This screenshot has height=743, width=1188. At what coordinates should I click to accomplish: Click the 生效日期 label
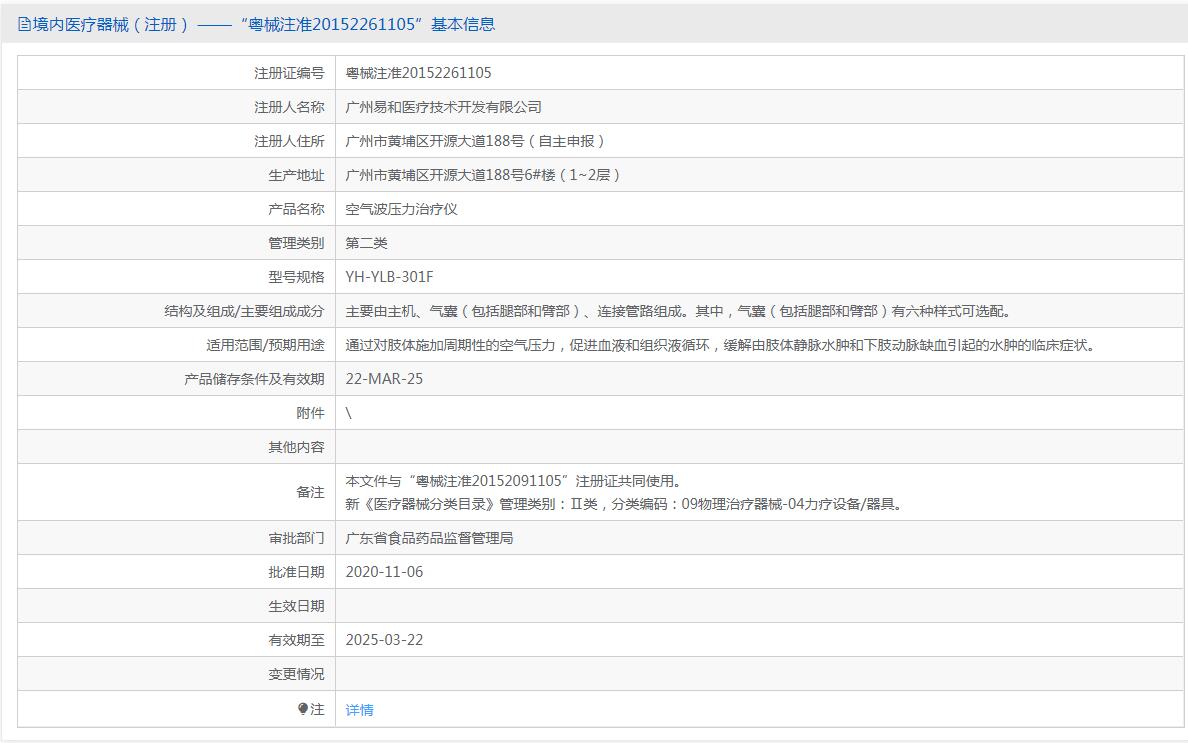[x=296, y=606]
